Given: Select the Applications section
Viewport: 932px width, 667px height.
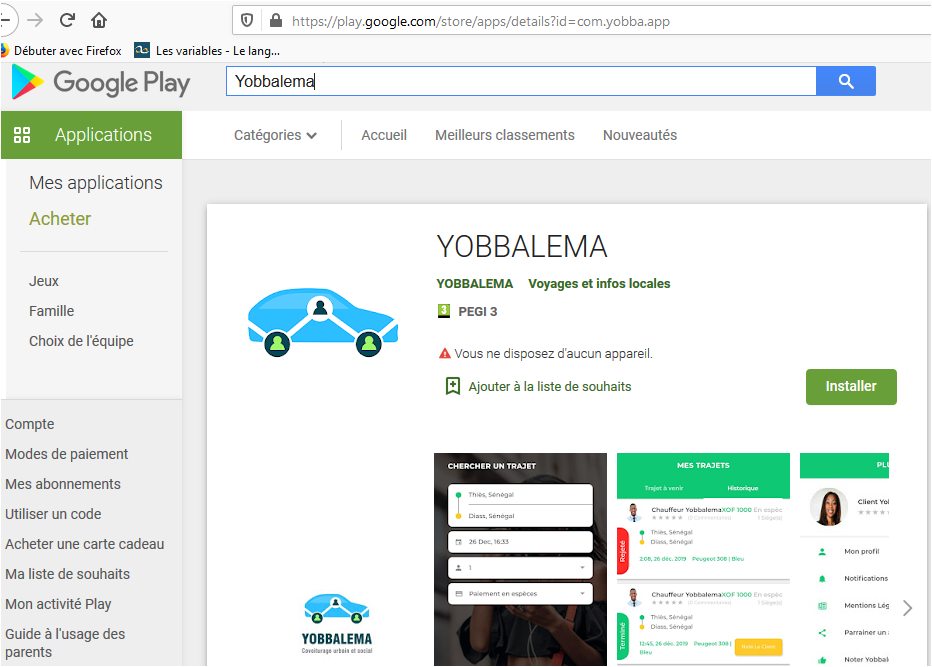Looking at the screenshot, I should coord(92,135).
